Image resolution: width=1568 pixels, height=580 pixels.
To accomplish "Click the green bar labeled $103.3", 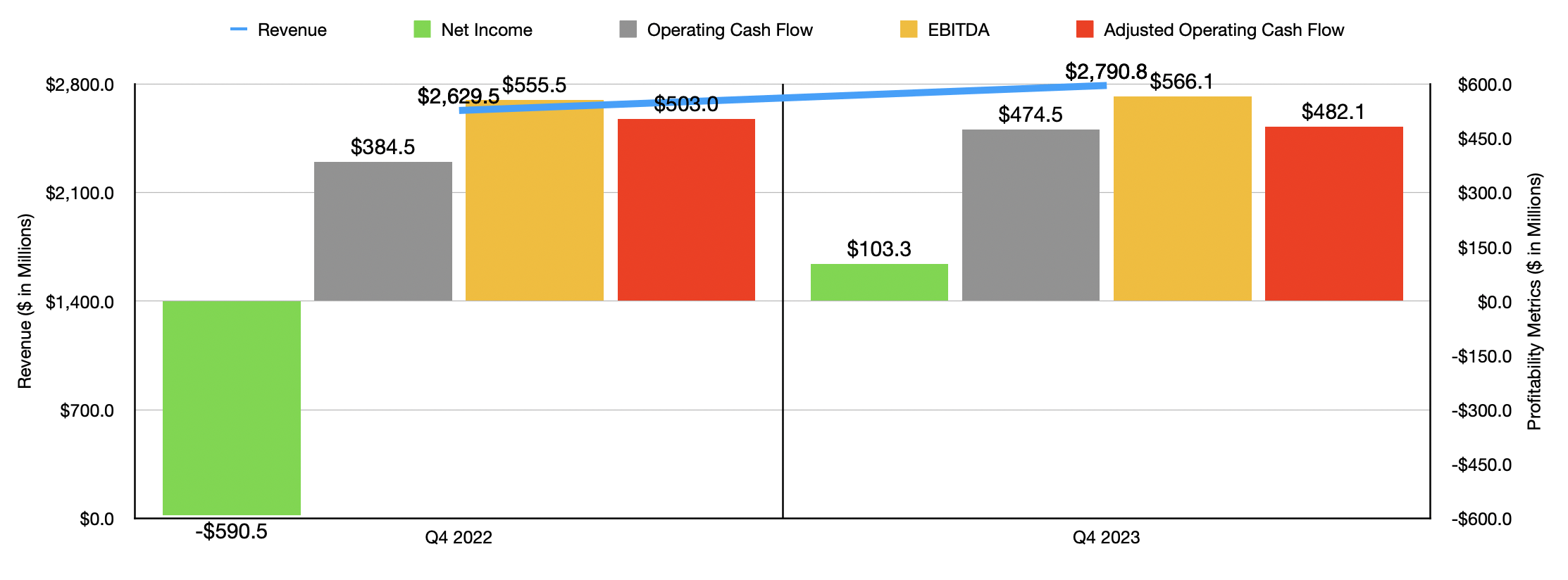I will coord(879,282).
